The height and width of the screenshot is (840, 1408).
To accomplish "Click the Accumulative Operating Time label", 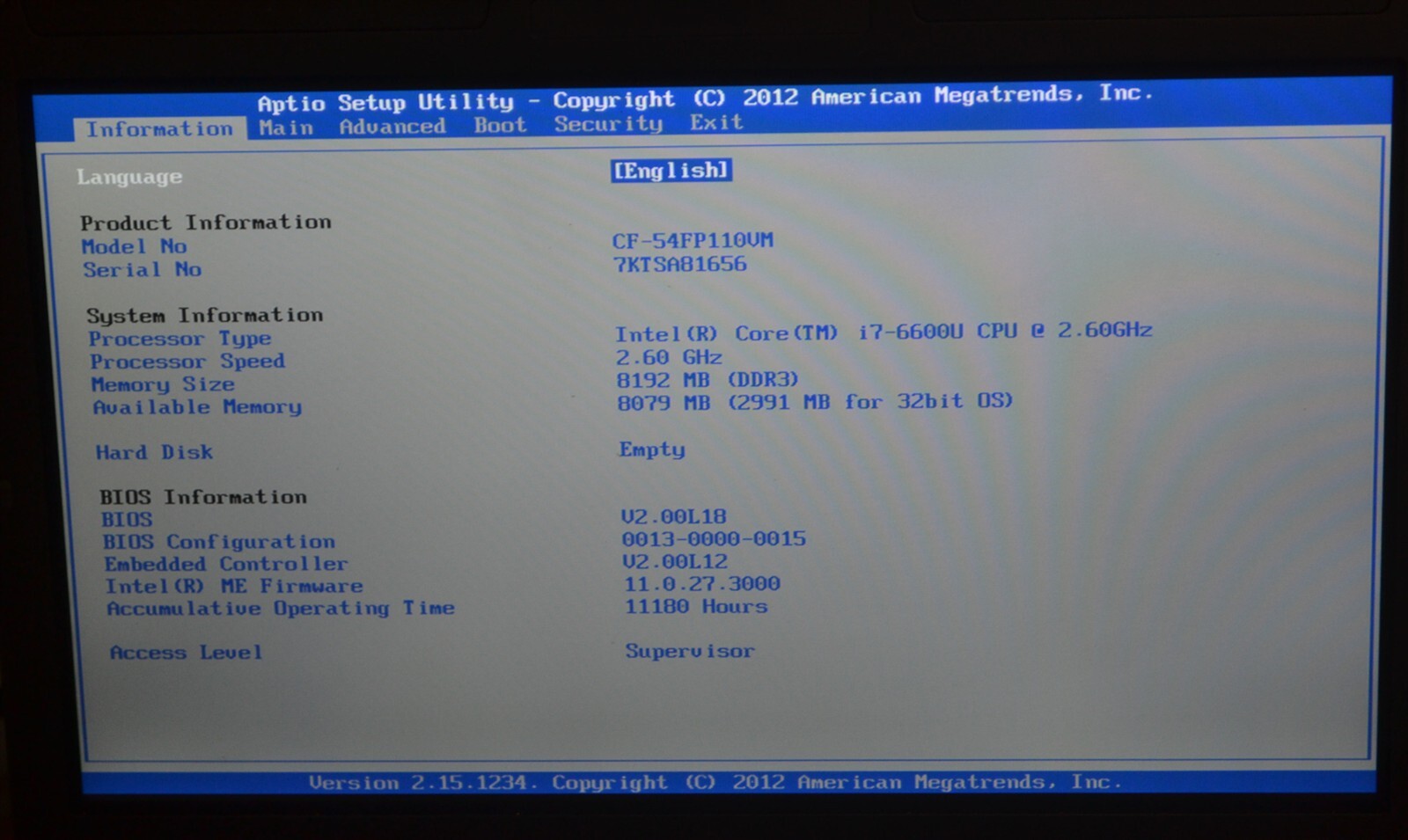I will [x=281, y=609].
